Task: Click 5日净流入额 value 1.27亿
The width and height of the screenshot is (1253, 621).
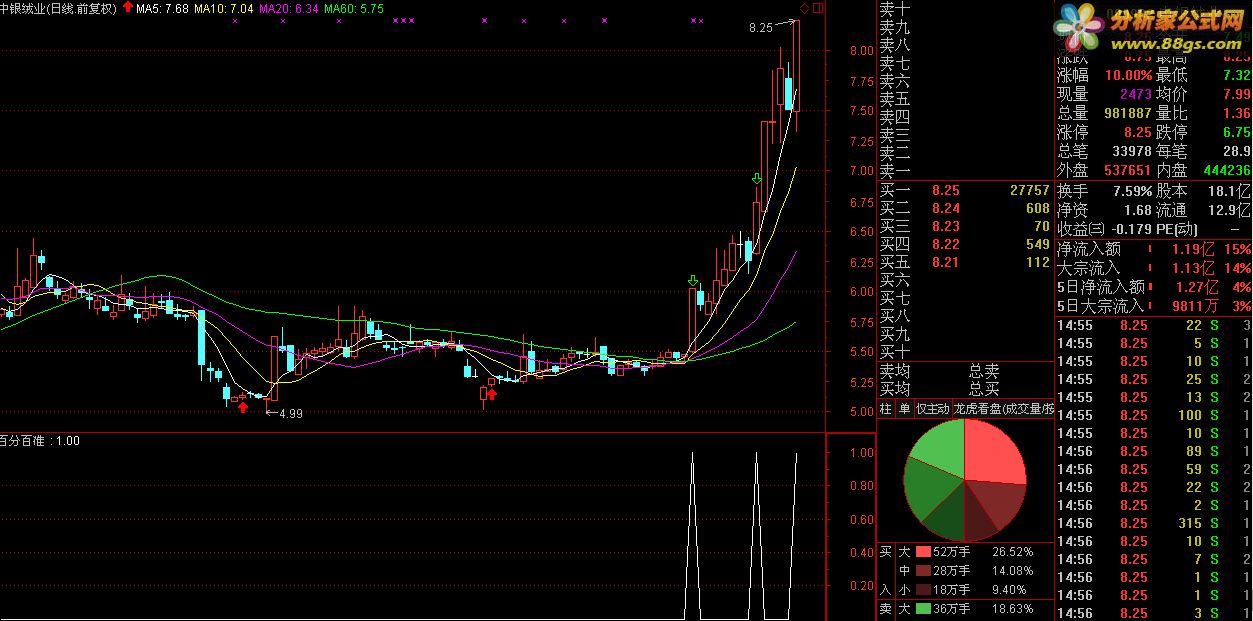Action: tap(1195, 287)
